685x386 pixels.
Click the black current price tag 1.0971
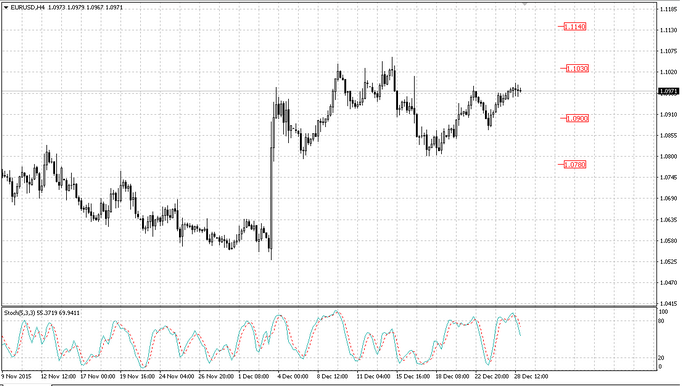(668, 91)
